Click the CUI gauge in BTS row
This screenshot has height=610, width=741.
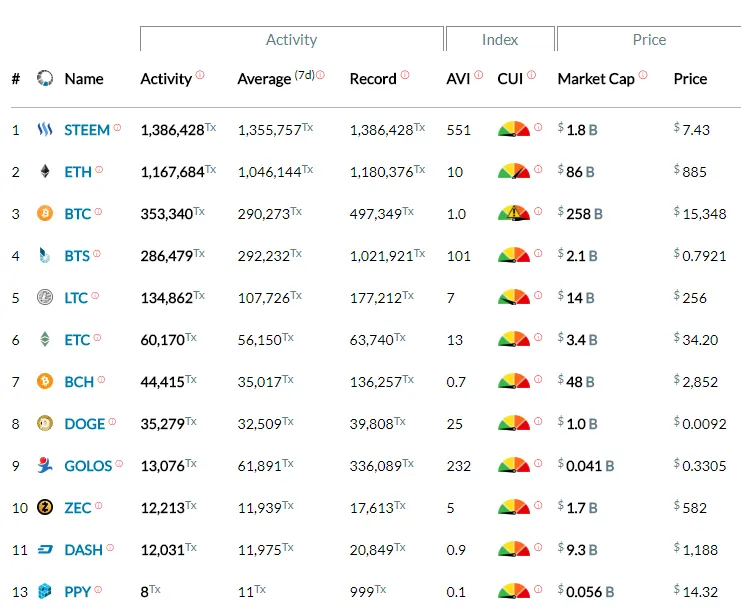514,255
